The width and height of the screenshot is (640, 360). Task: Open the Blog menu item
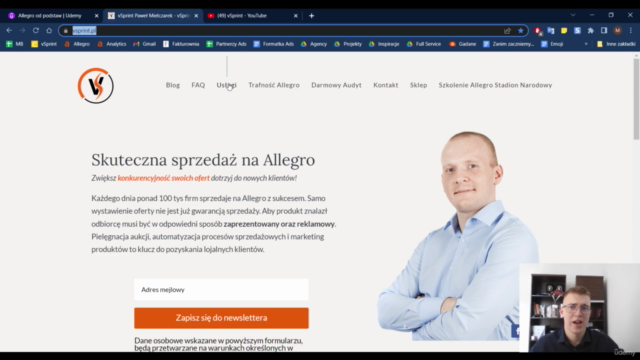tap(173, 85)
